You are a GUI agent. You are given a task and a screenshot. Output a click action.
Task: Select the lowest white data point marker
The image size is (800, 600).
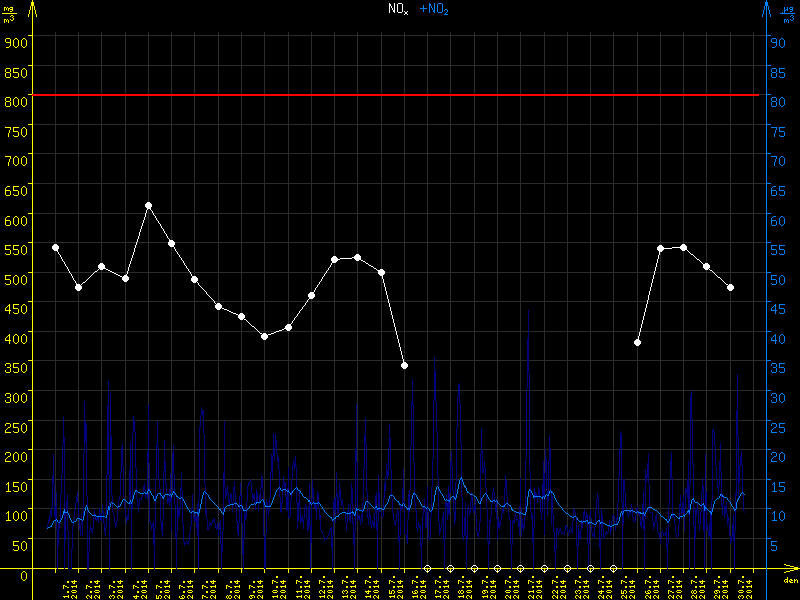404,366
